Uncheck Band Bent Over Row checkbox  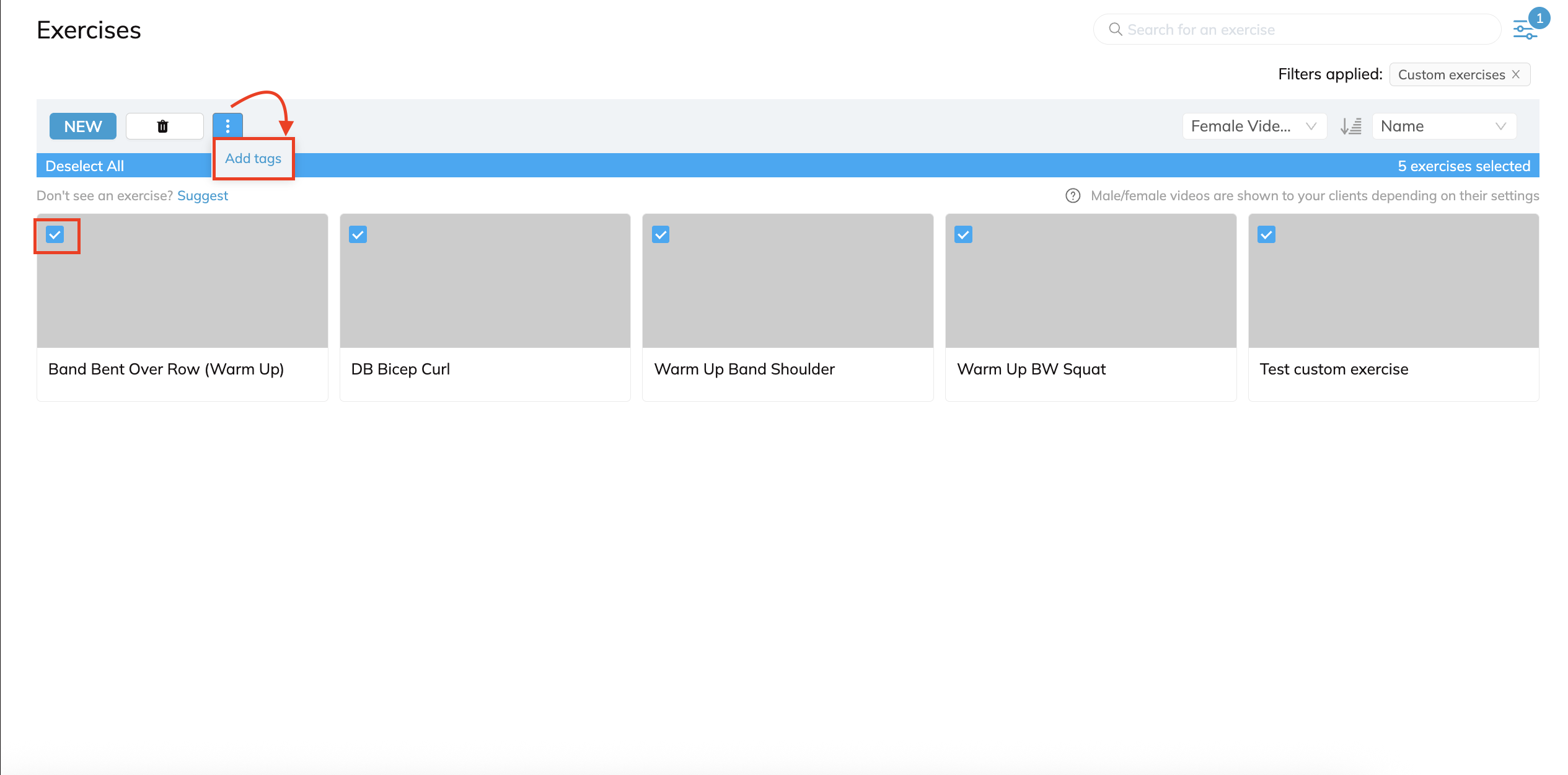pyautogui.click(x=55, y=235)
